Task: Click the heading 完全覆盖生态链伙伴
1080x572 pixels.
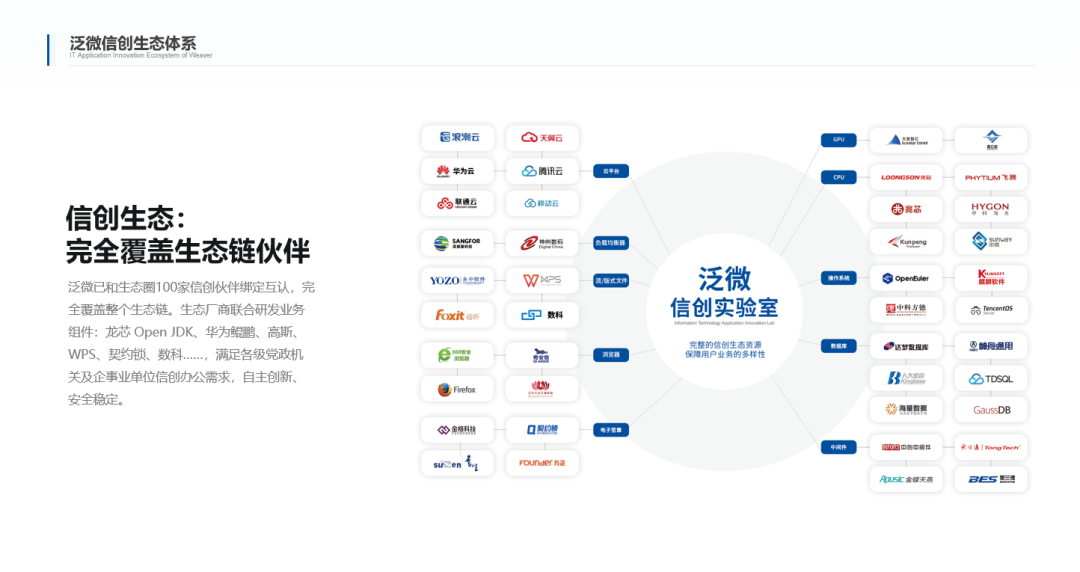Action: 188,252
